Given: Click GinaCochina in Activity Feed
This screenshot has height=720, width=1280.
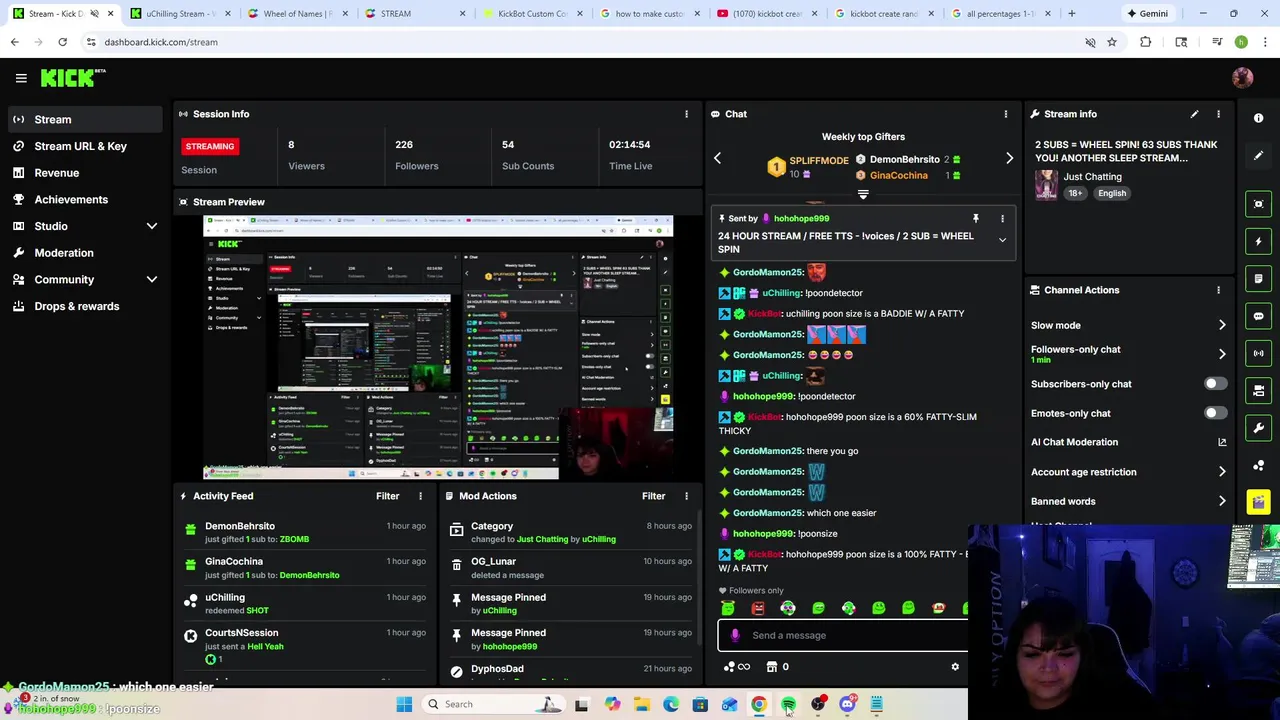Looking at the screenshot, I should (234, 562).
